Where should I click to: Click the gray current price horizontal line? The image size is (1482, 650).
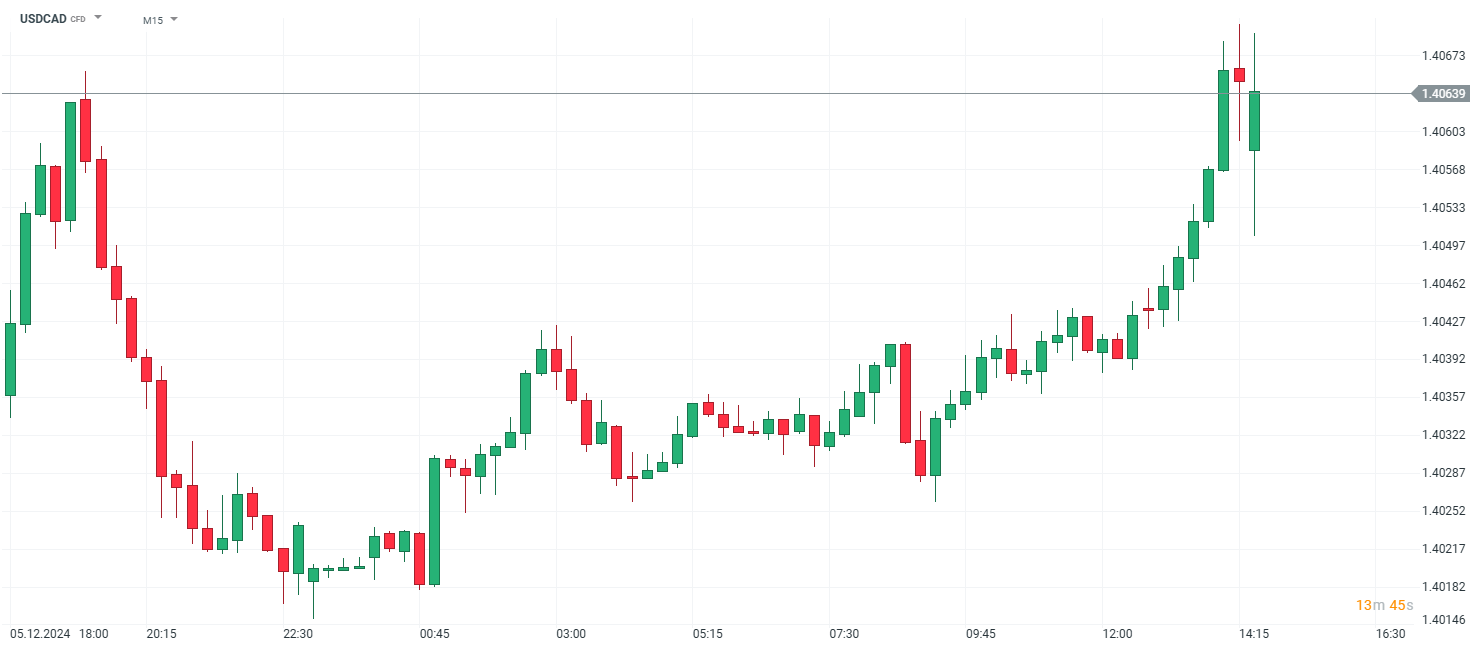coord(700,94)
